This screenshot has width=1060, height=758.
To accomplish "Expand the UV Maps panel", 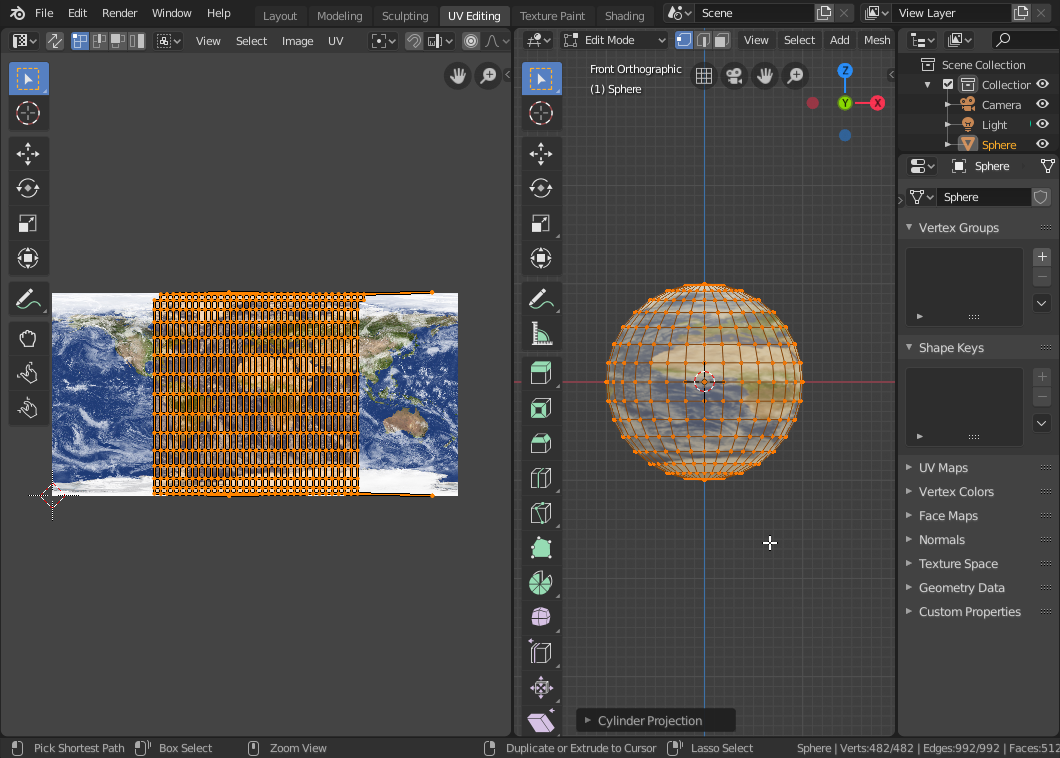I will click(x=943, y=468).
